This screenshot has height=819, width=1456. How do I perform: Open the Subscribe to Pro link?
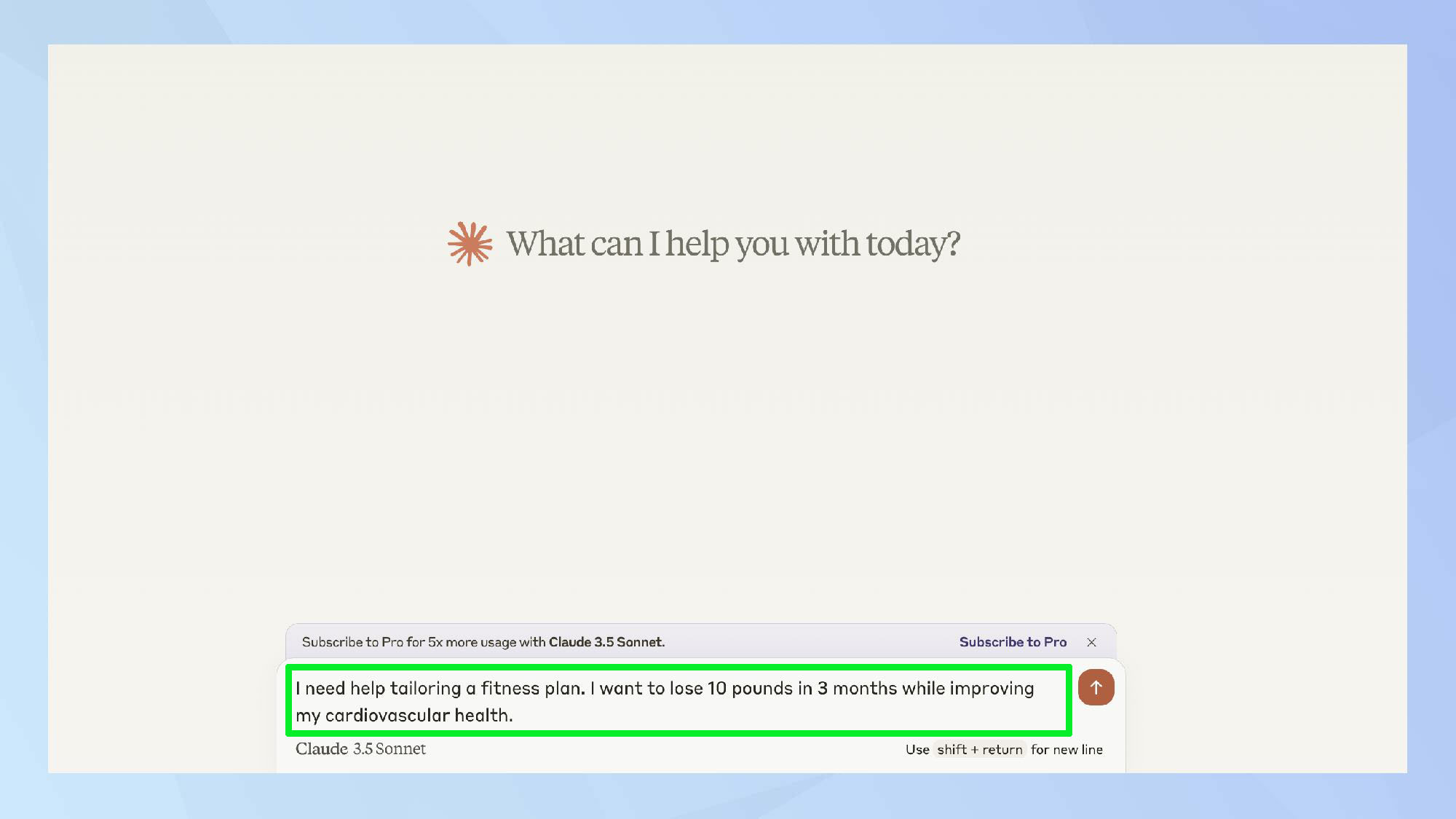tap(1013, 642)
